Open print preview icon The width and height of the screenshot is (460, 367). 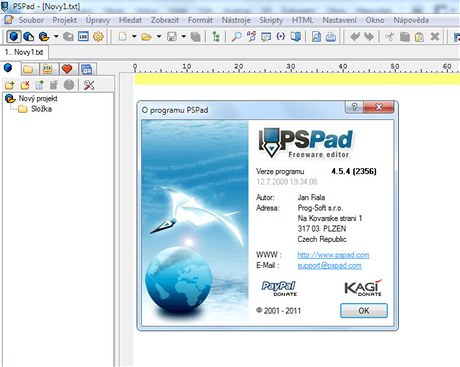pos(316,36)
